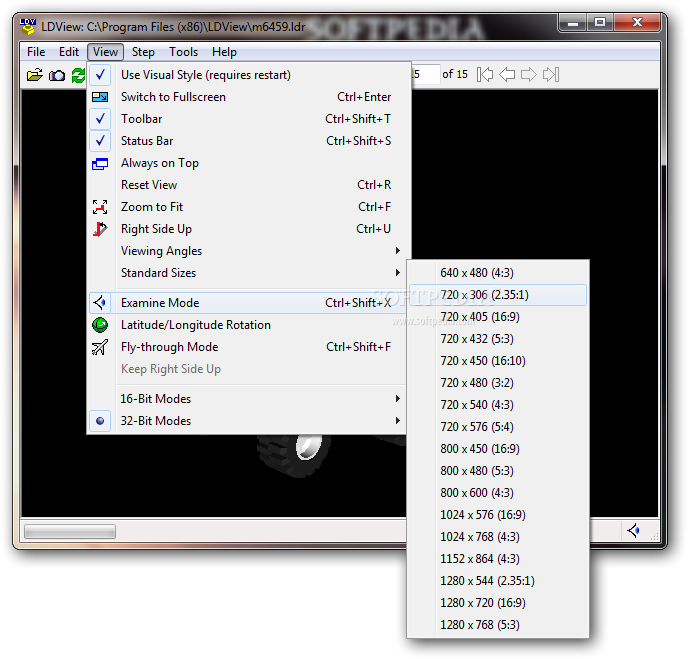This screenshot has height=659, width=688.
Task: Select 800 x 480 (5:3) size
Action: tap(498, 471)
